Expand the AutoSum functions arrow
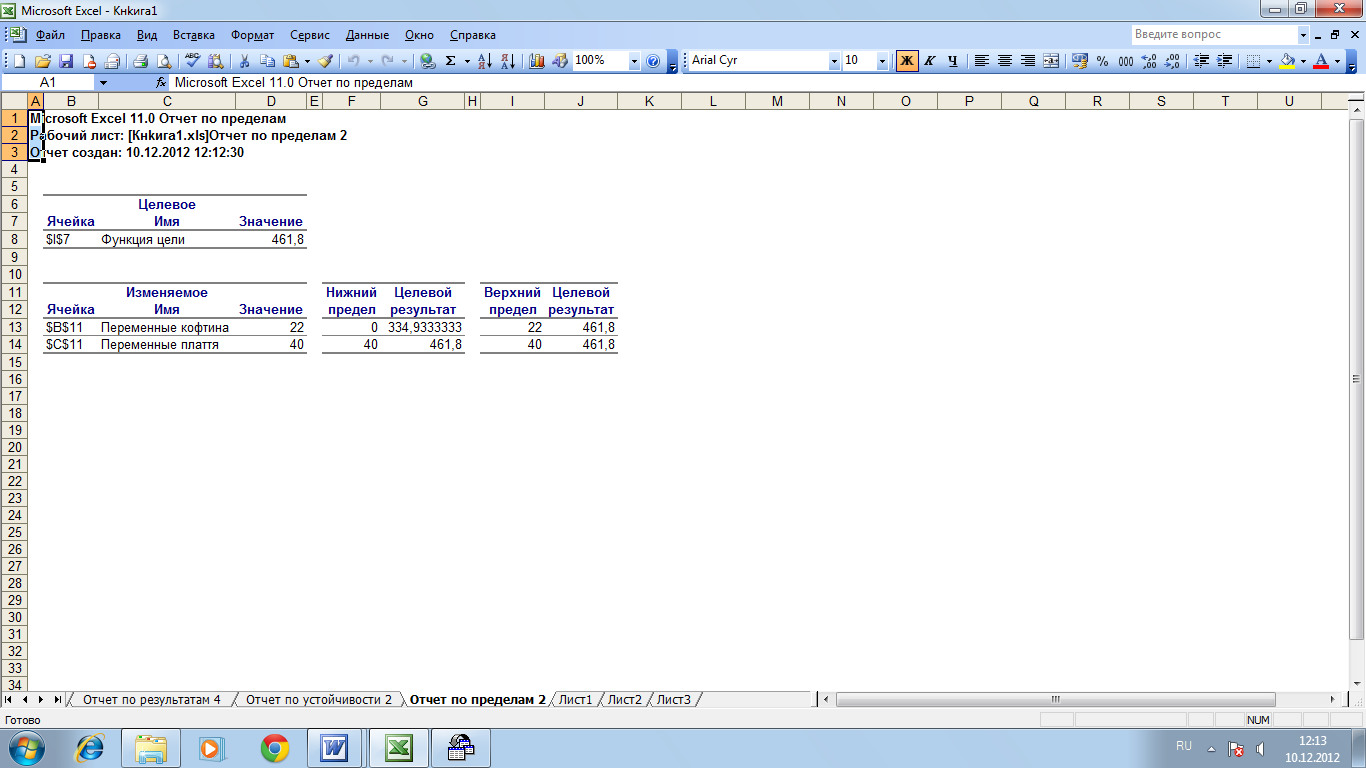 point(467,61)
